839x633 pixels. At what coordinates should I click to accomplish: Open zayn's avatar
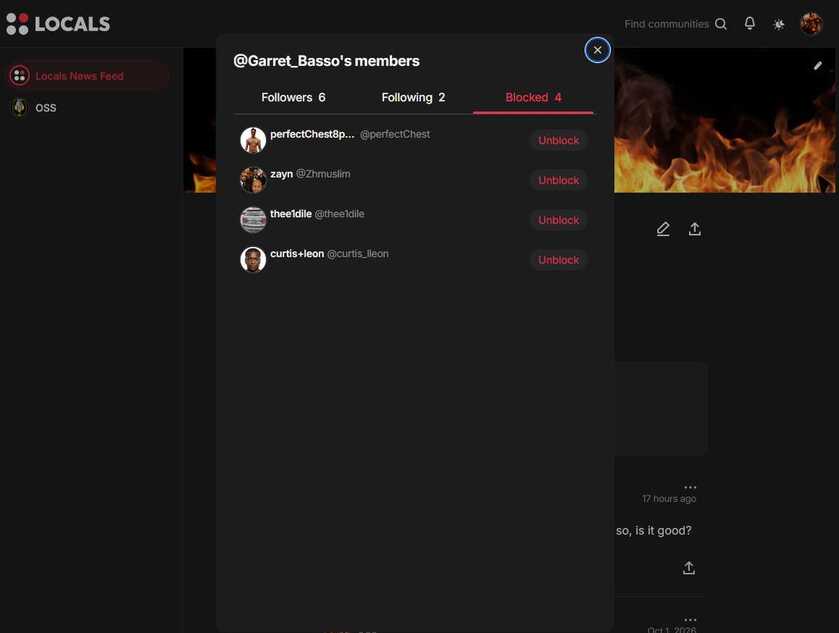[253, 180]
